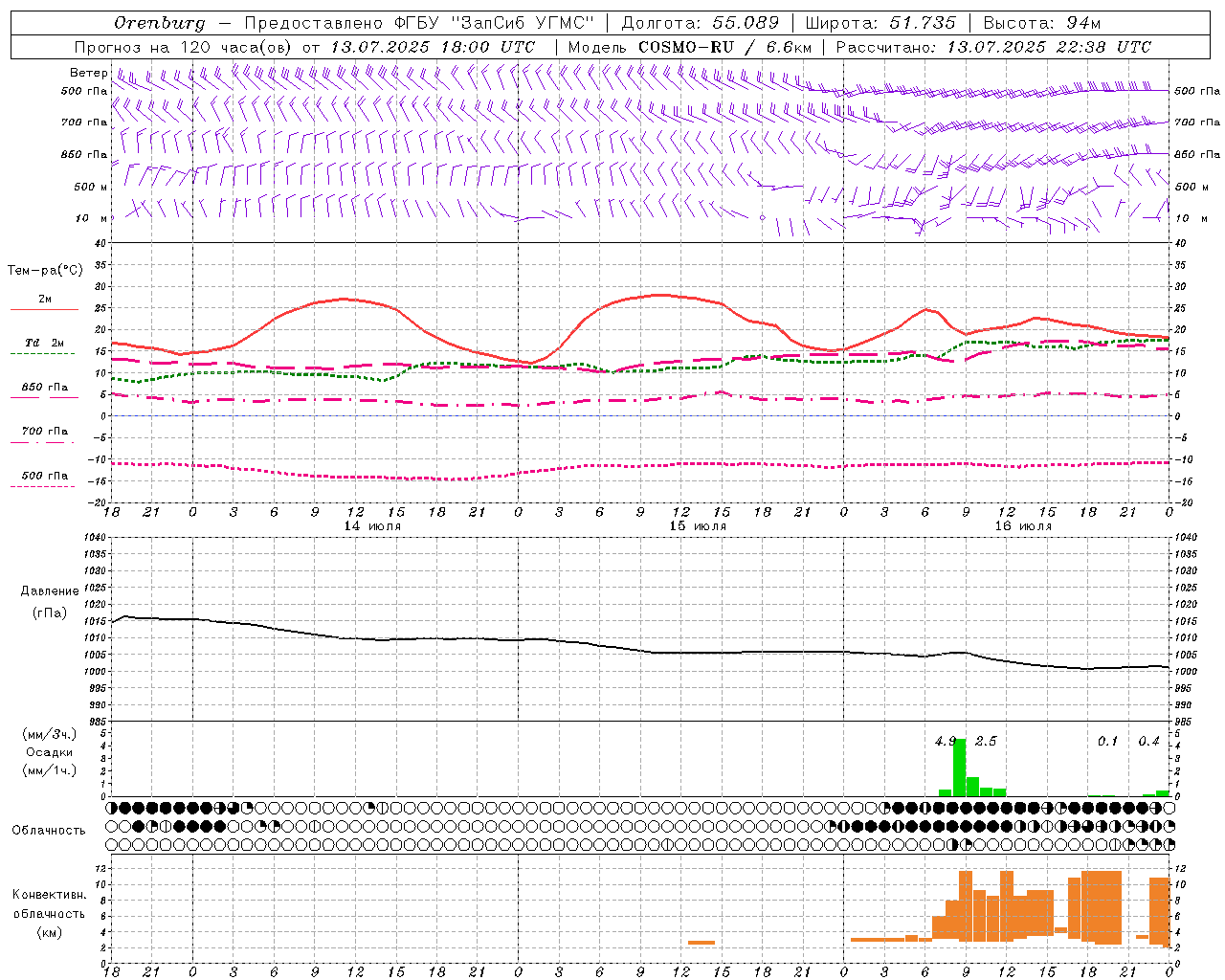Image resolution: width=1225 pixels, height=980 pixels.
Task: Click the "(мм/3ч.)" precipitation unit label
Action: pyautogui.click(x=50, y=734)
